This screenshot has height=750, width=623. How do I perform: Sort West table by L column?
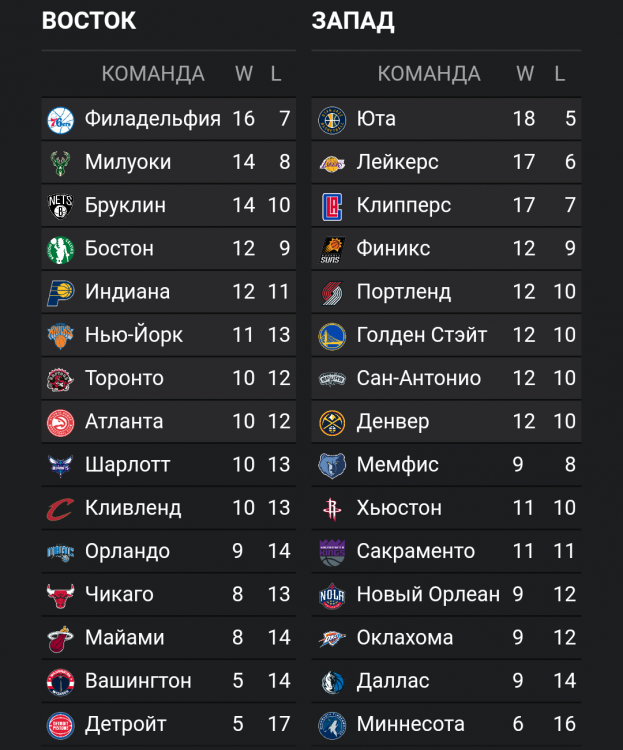[560, 74]
